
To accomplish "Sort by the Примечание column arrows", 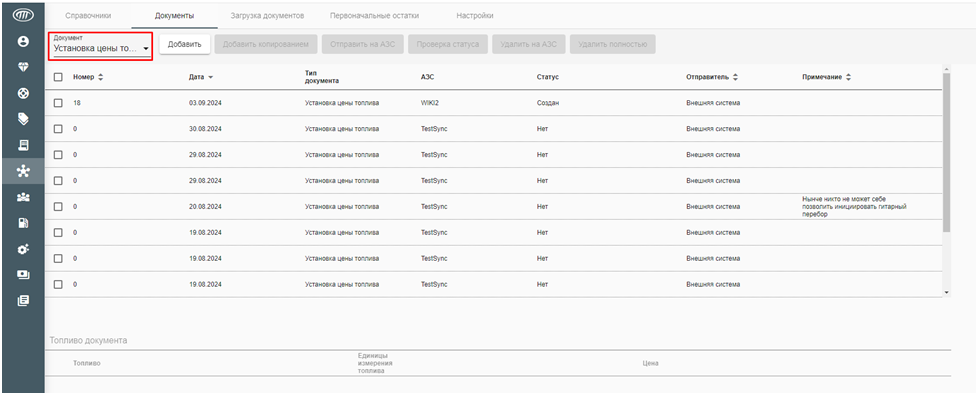I will [848, 77].
